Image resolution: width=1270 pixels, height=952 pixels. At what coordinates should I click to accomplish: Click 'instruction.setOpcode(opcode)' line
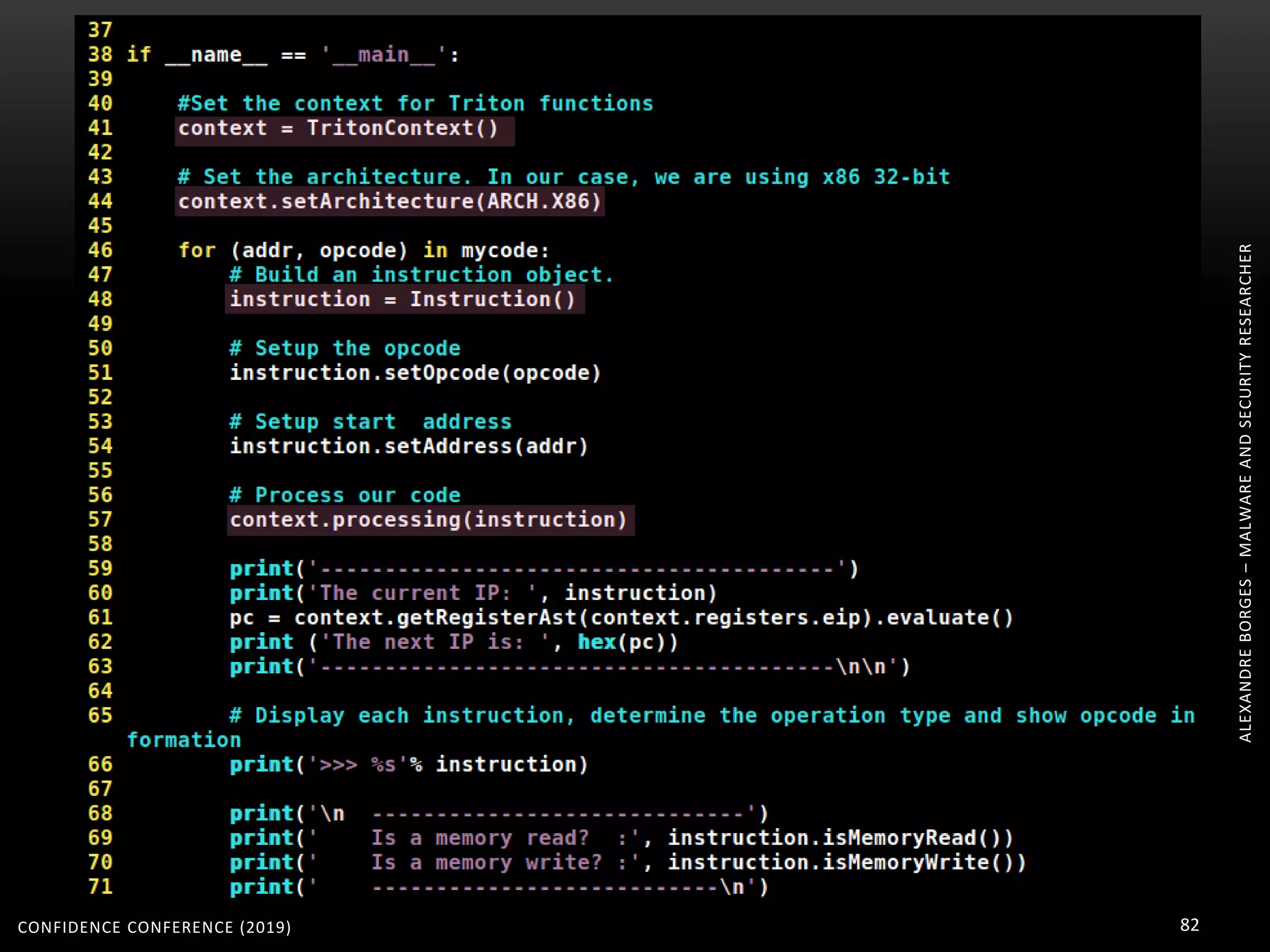point(415,373)
